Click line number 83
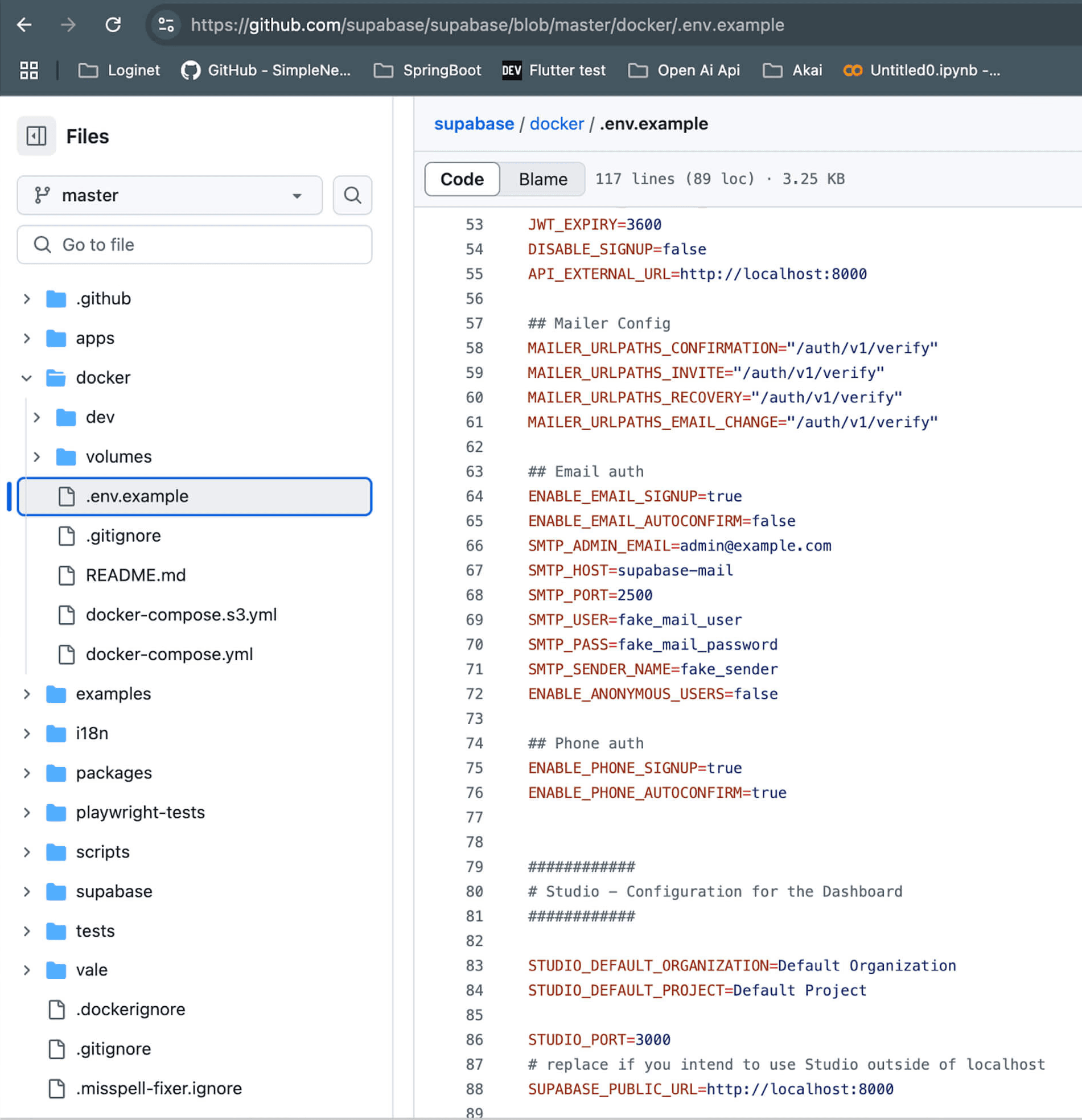Image resolution: width=1082 pixels, height=1120 pixels. 474,966
